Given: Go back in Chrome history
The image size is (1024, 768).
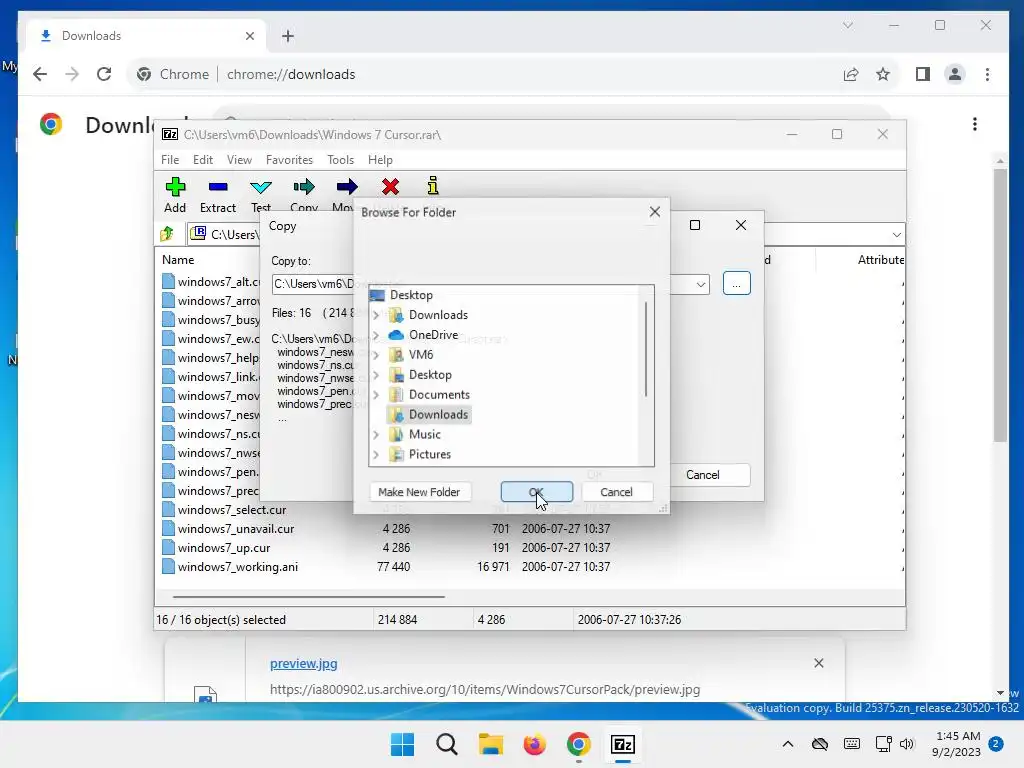Looking at the screenshot, I should click(x=40, y=74).
